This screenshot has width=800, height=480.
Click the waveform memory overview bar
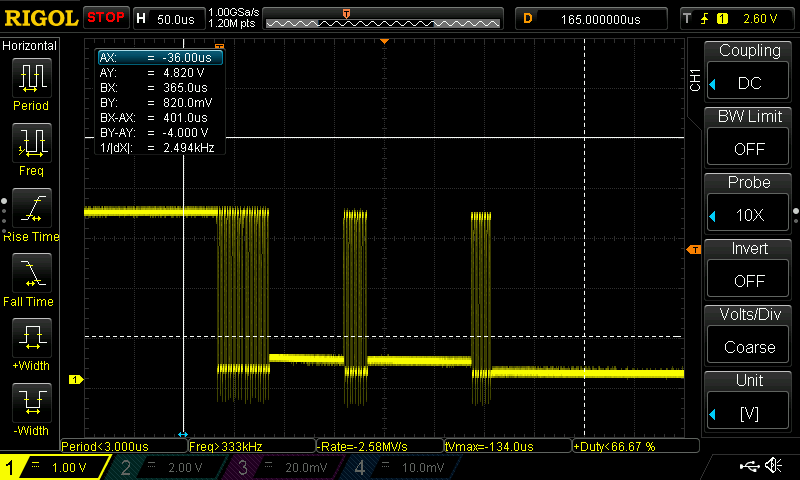tap(383, 19)
